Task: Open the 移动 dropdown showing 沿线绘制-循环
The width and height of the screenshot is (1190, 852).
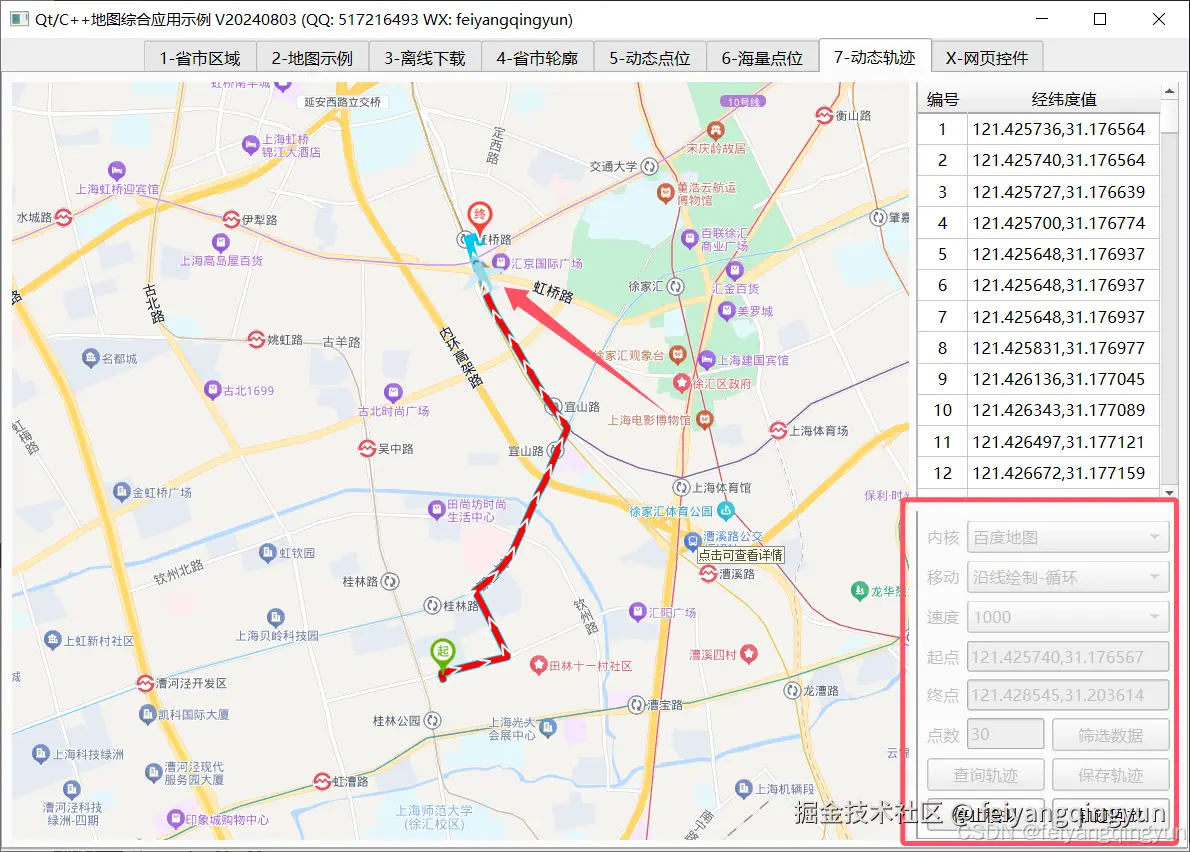Action: [1068, 577]
